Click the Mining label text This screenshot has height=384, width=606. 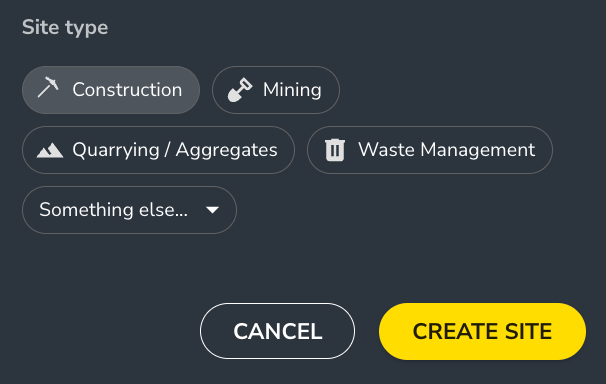coord(292,90)
